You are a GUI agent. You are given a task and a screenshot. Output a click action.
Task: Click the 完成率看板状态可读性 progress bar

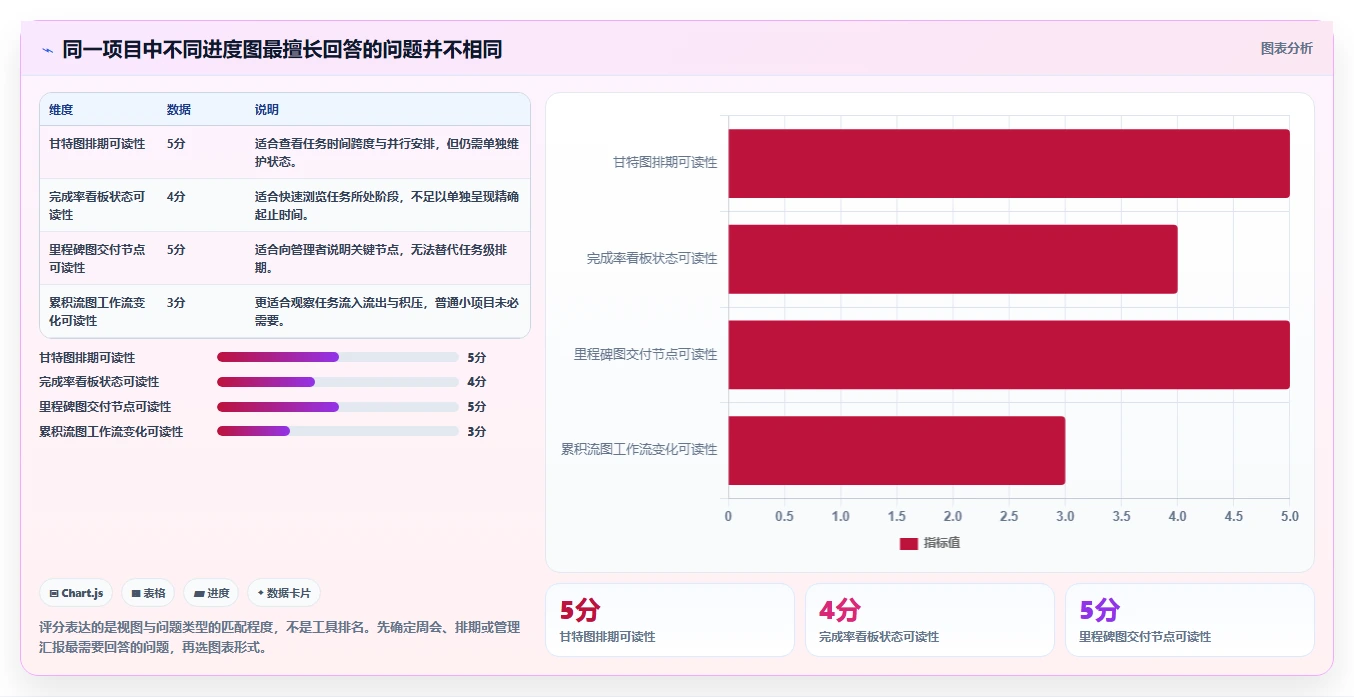(338, 382)
